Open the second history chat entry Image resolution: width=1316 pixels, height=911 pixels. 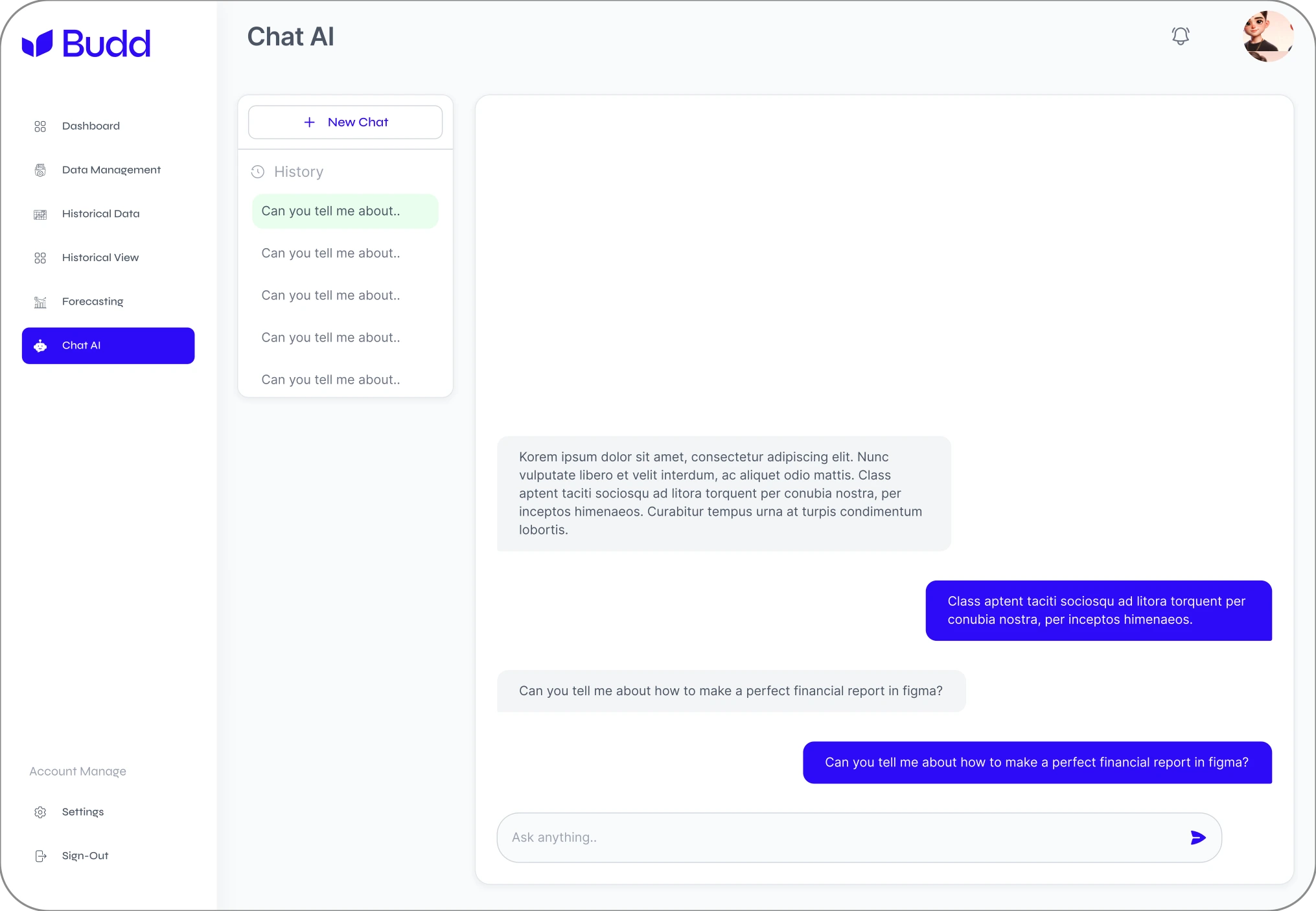[345, 253]
